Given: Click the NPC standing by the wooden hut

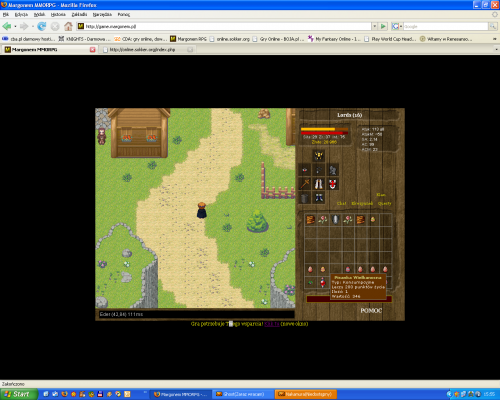Looking at the screenshot, I should pos(102,136).
